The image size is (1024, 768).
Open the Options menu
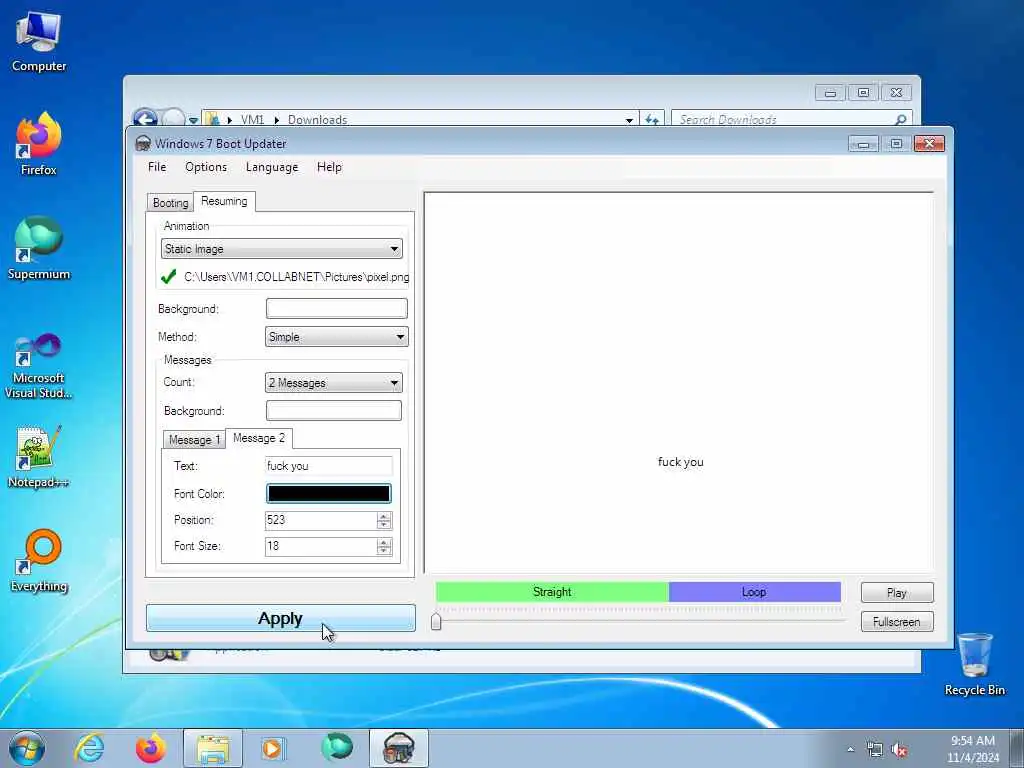coord(206,167)
